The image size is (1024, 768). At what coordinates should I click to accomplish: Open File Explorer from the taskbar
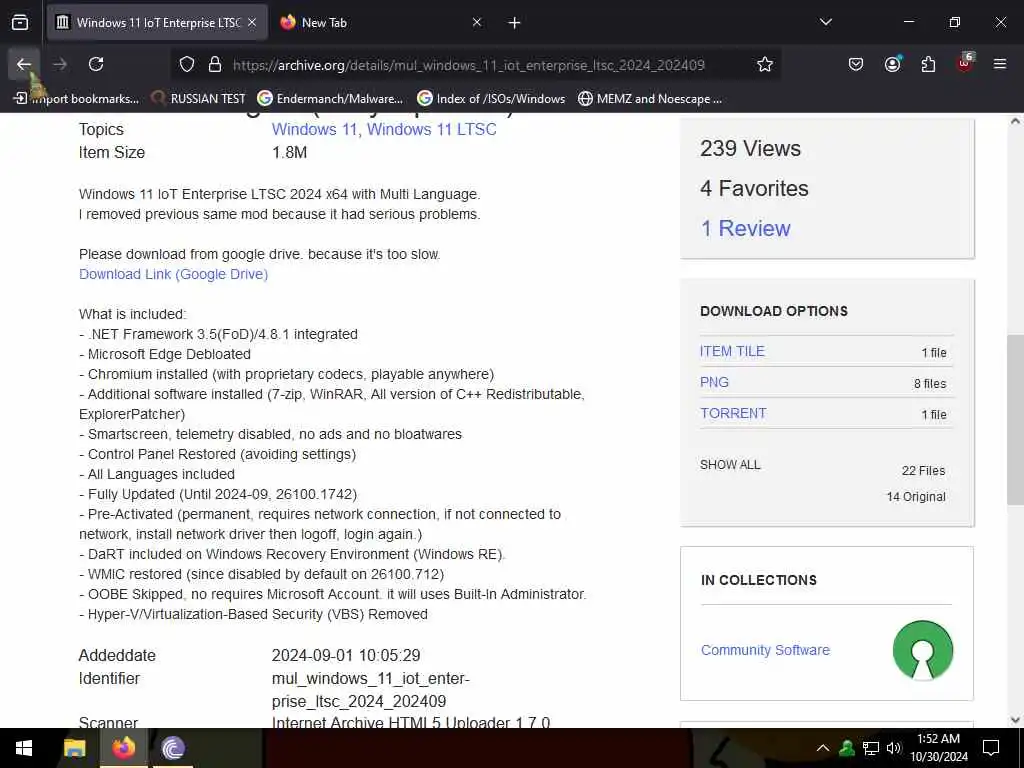74,748
